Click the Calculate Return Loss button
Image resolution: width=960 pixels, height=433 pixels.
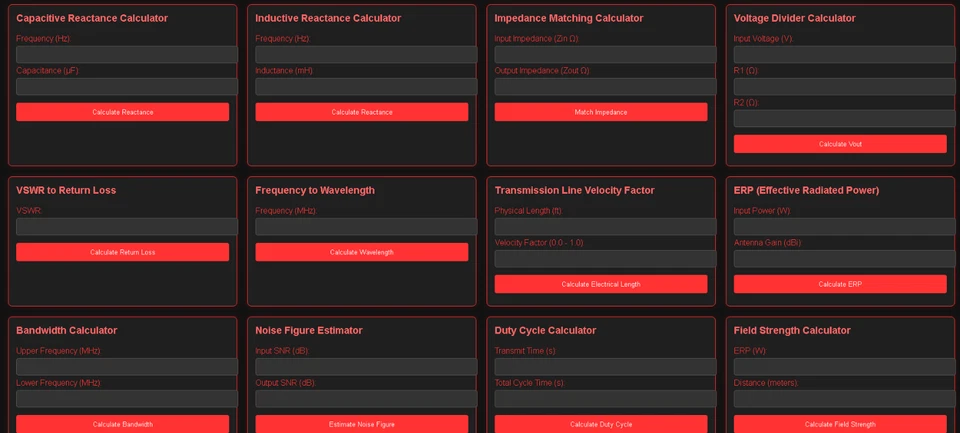coord(122,252)
